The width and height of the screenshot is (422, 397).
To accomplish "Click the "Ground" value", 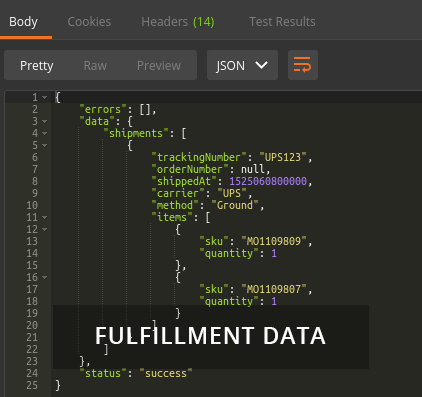I will (235, 205).
